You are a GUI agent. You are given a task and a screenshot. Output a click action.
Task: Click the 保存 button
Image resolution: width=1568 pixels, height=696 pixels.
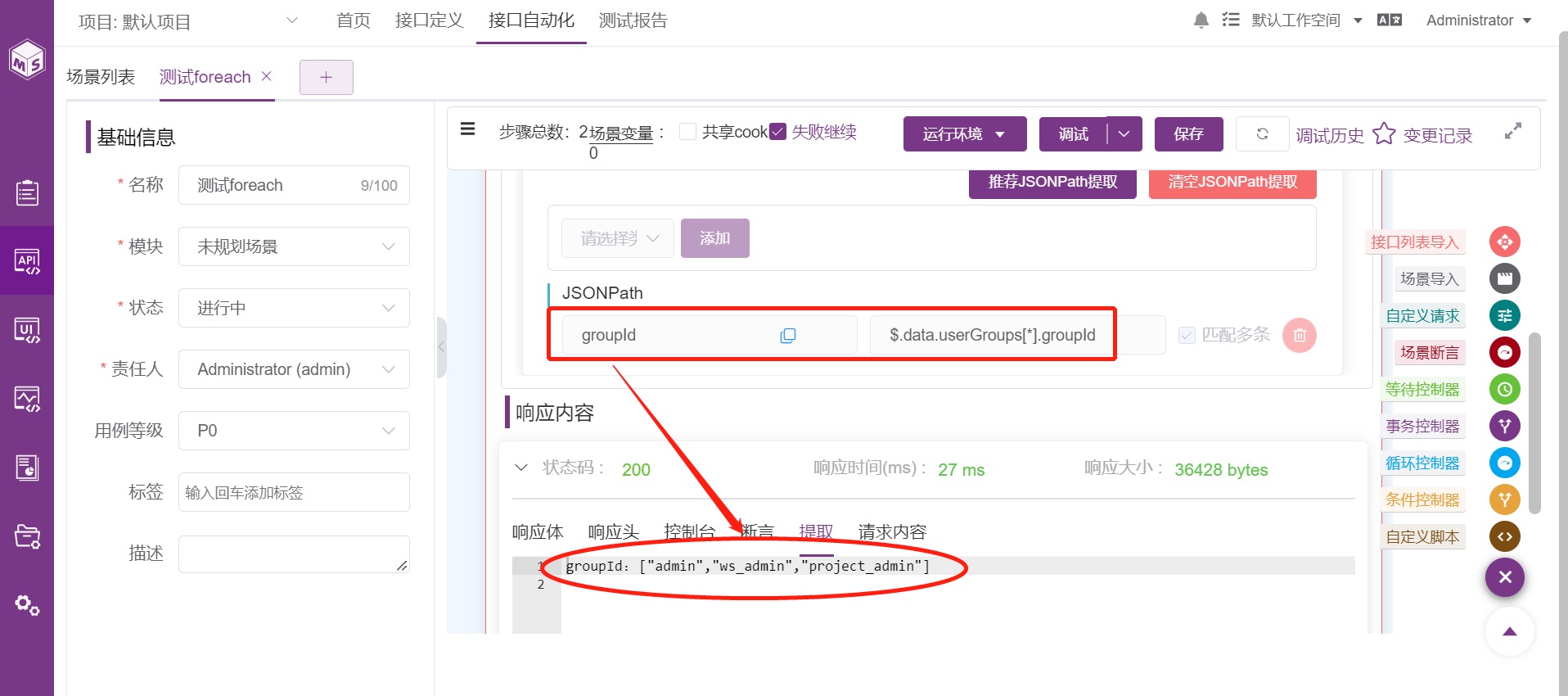pos(1188,134)
